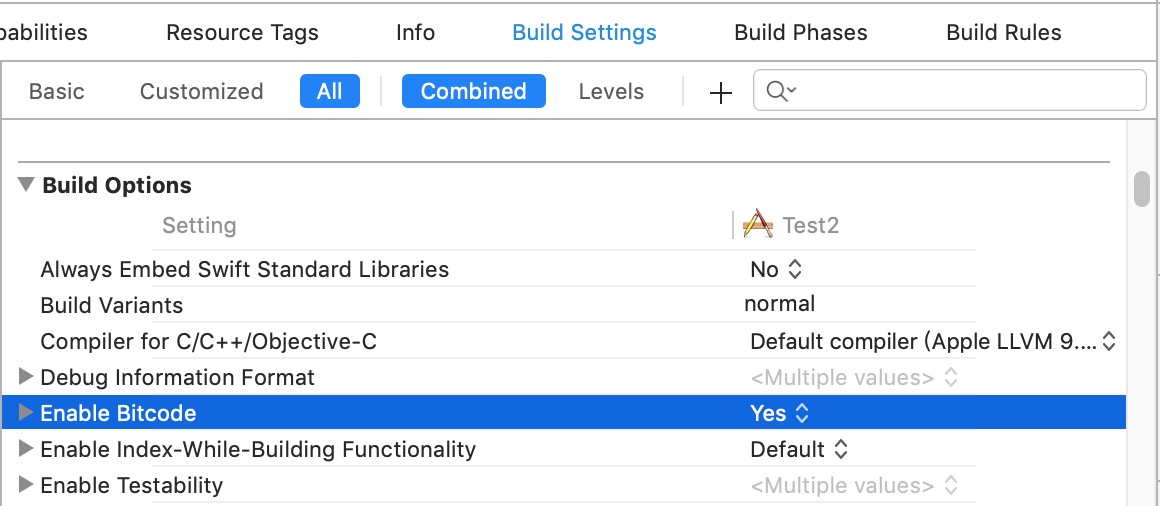
Task: Expand Debug Information Format row
Action: point(27,377)
